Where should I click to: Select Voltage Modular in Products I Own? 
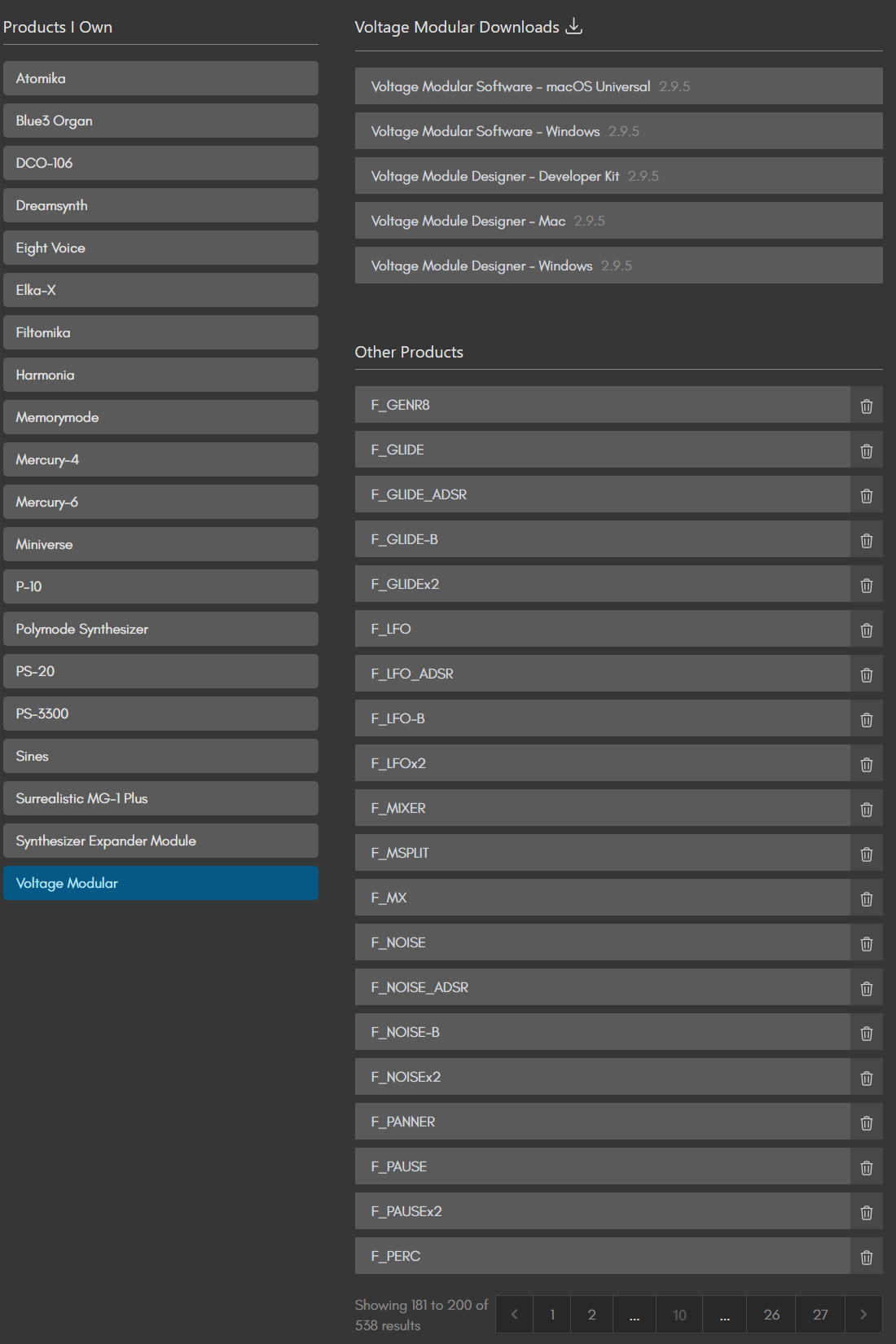tap(160, 883)
